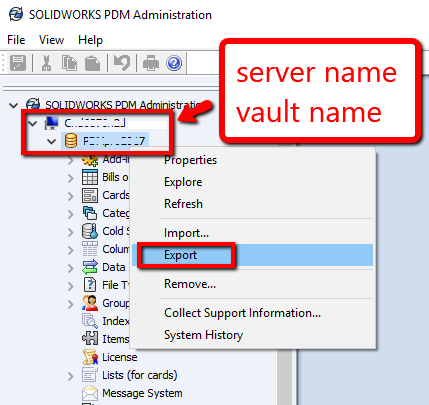
Task: Expand the Bills of Materials node
Action: point(70,178)
